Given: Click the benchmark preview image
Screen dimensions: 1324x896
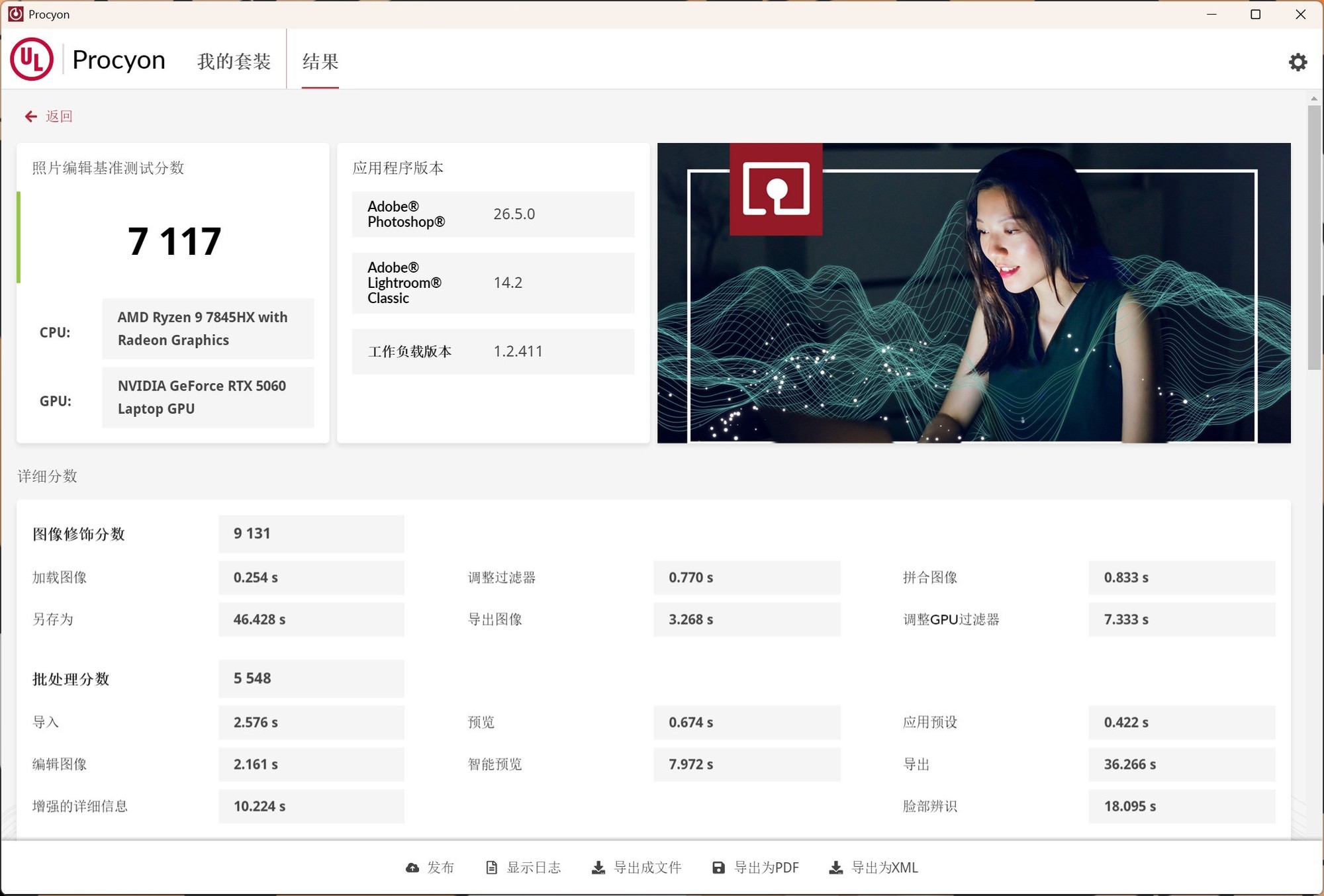Looking at the screenshot, I should point(973,292).
